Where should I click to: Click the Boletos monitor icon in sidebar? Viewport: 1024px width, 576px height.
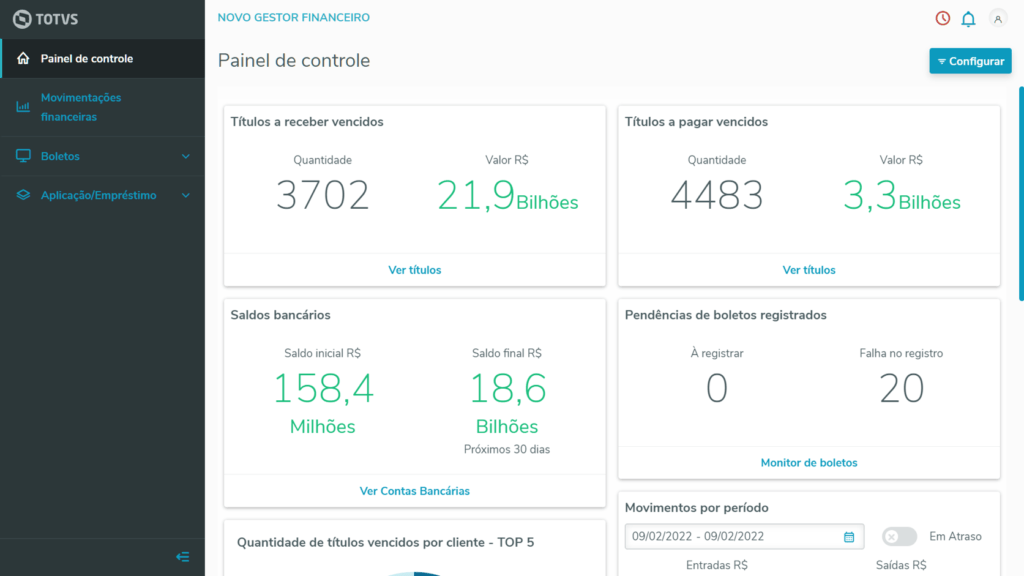(21, 156)
